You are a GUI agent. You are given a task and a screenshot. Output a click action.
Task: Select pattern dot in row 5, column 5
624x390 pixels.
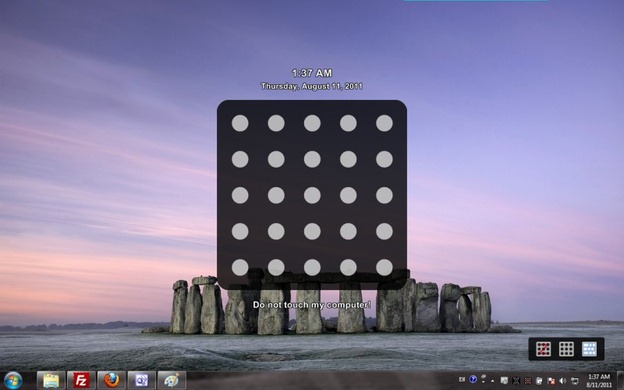click(384, 267)
